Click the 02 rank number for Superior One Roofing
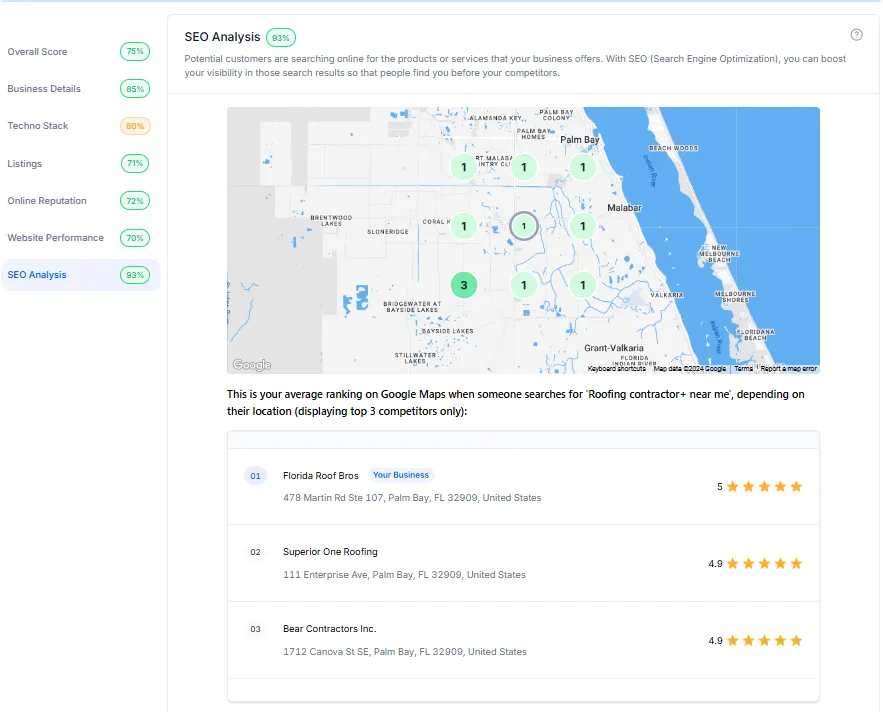Image resolution: width=883 pixels, height=712 pixels. [x=255, y=552]
